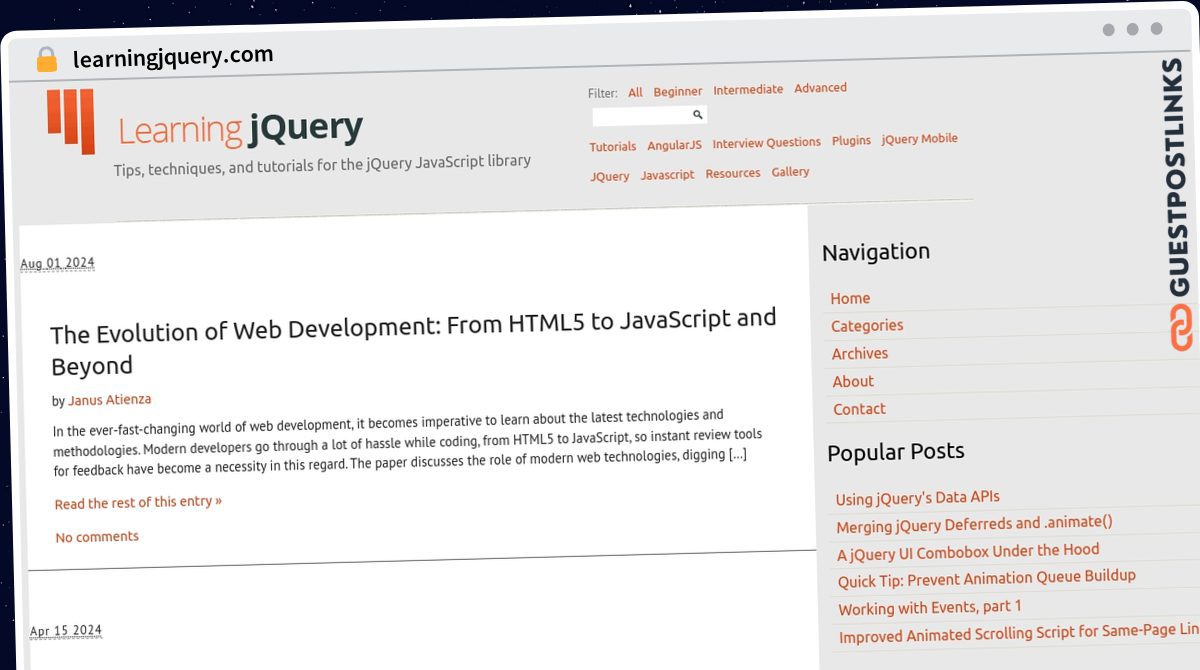Select the Advanced filter option
This screenshot has height=670, width=1200.
tap(820, 88)
